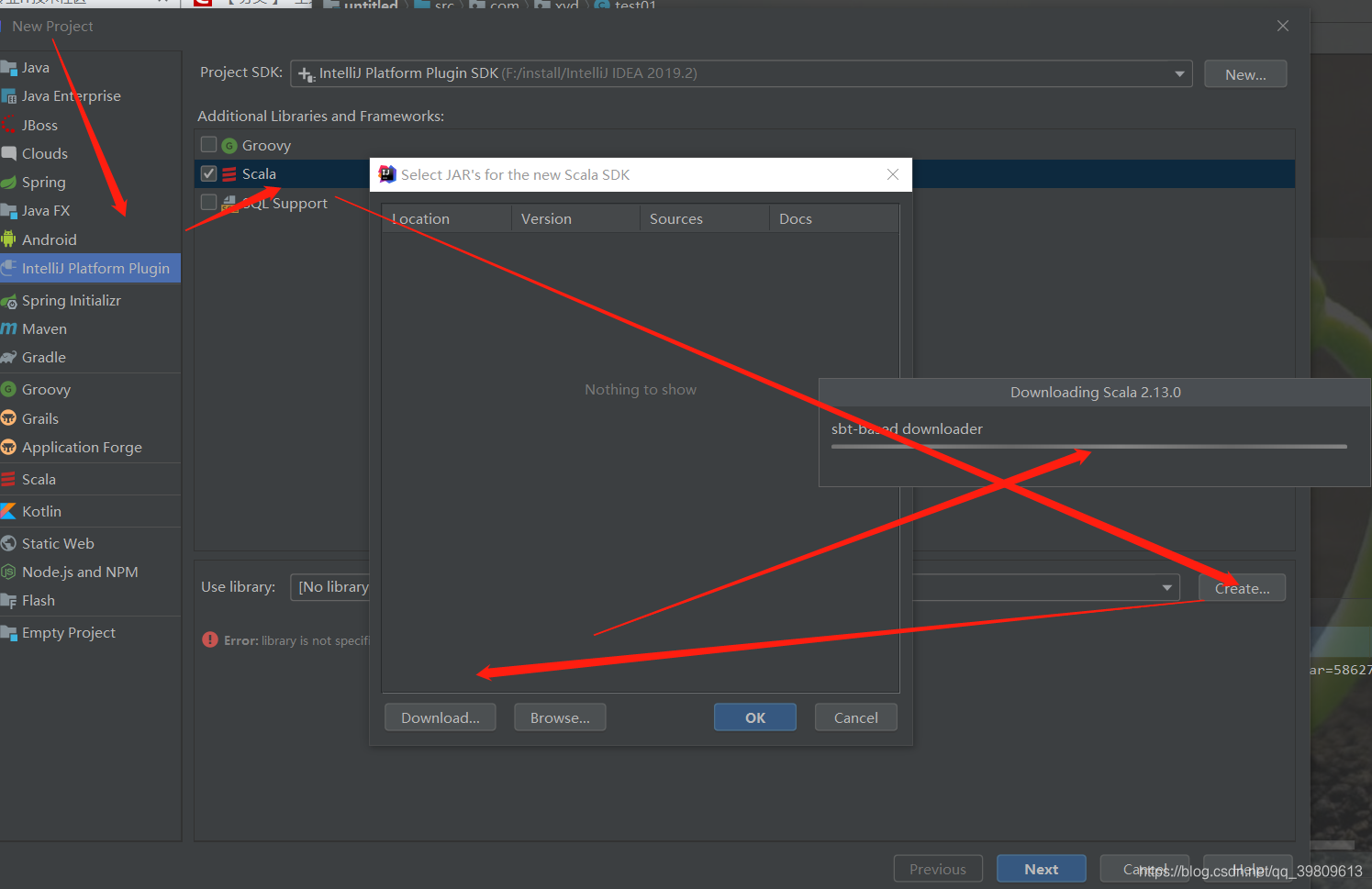Select the Node.js and NPM label
1372x889 pixels.
point(80,572)
